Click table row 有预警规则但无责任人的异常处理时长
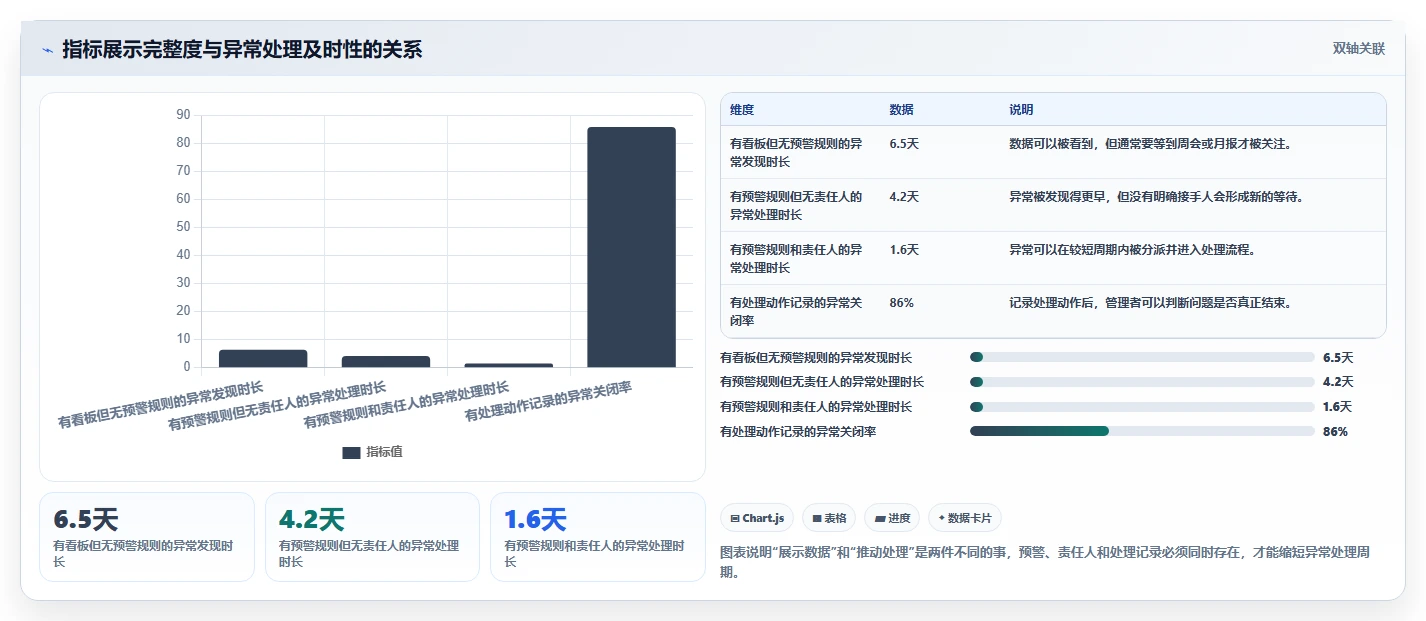 [x=1053, y=205]
